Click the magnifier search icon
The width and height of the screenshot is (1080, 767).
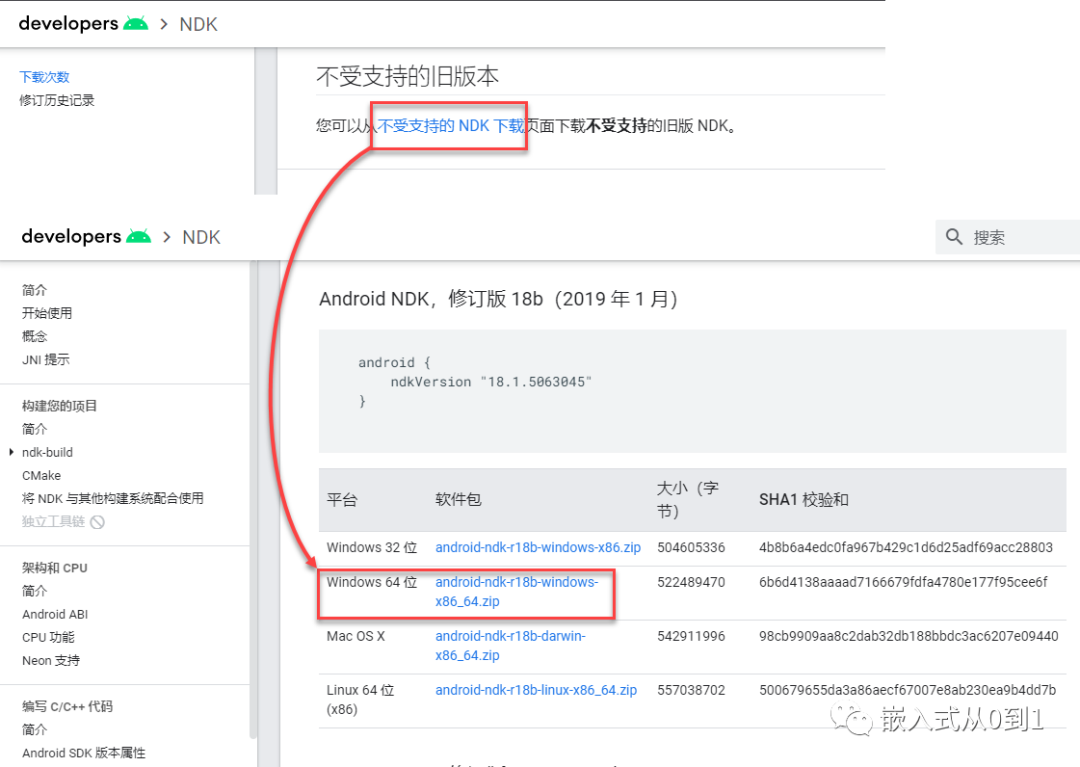(x=954, y=237)
